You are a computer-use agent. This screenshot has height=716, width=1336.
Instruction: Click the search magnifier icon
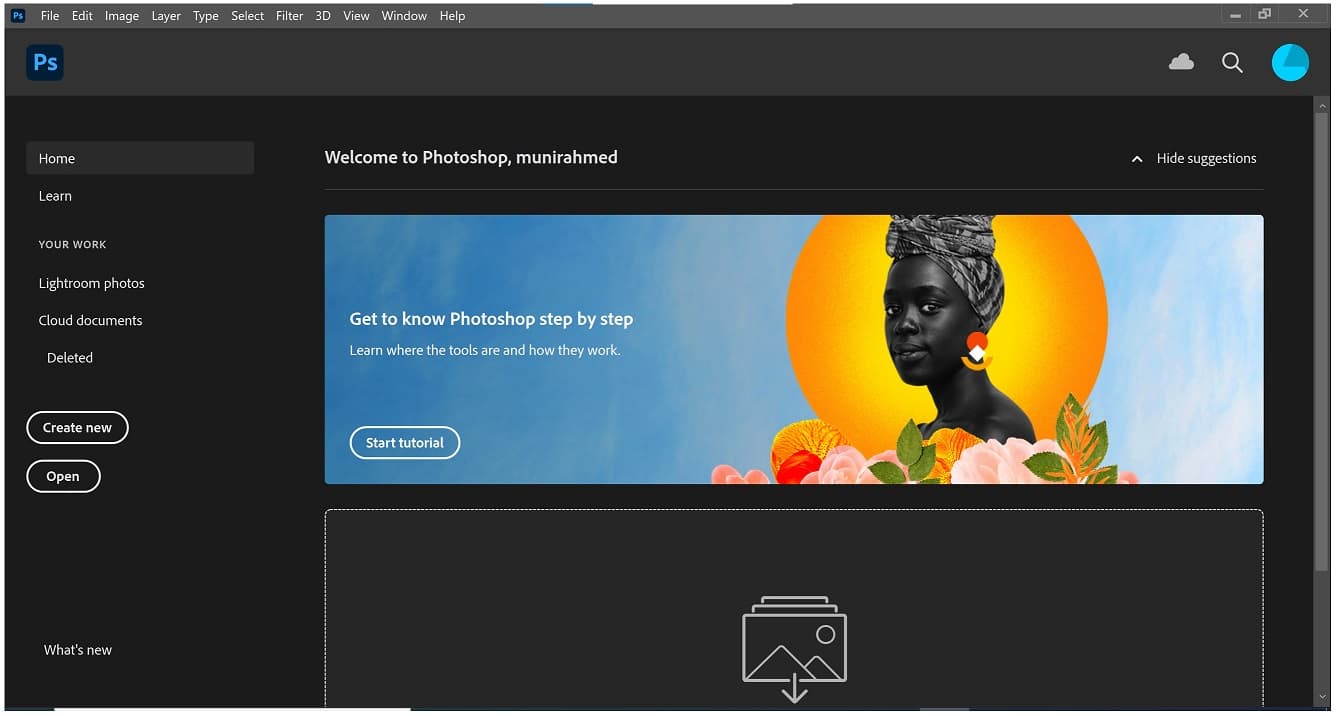[x=1232, y=63]
